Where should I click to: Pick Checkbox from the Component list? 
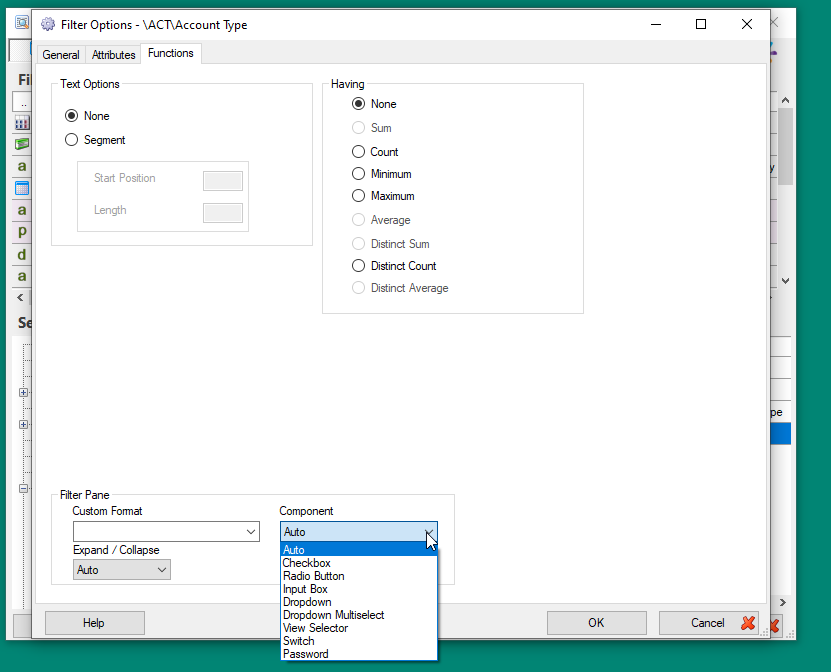tap(359, 563)
